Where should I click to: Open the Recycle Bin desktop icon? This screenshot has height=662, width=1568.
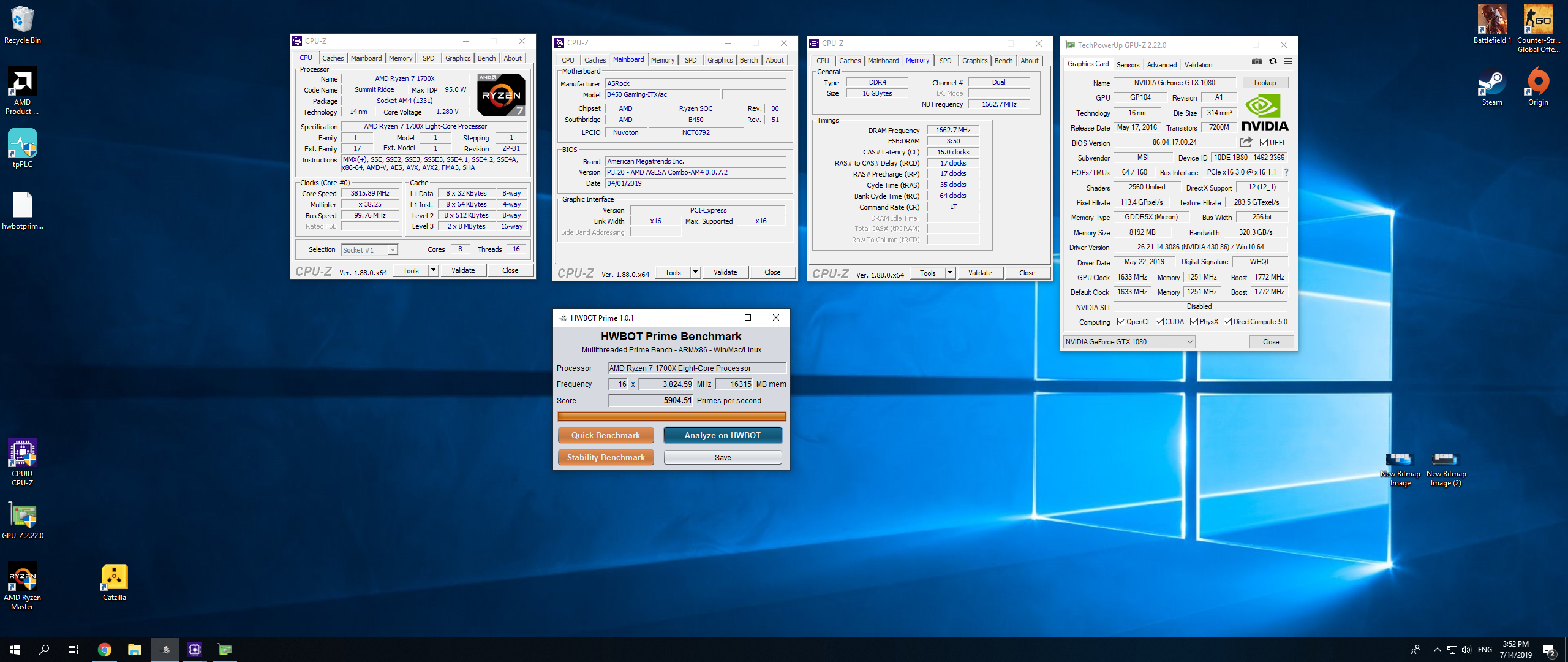tap(22, 25)
